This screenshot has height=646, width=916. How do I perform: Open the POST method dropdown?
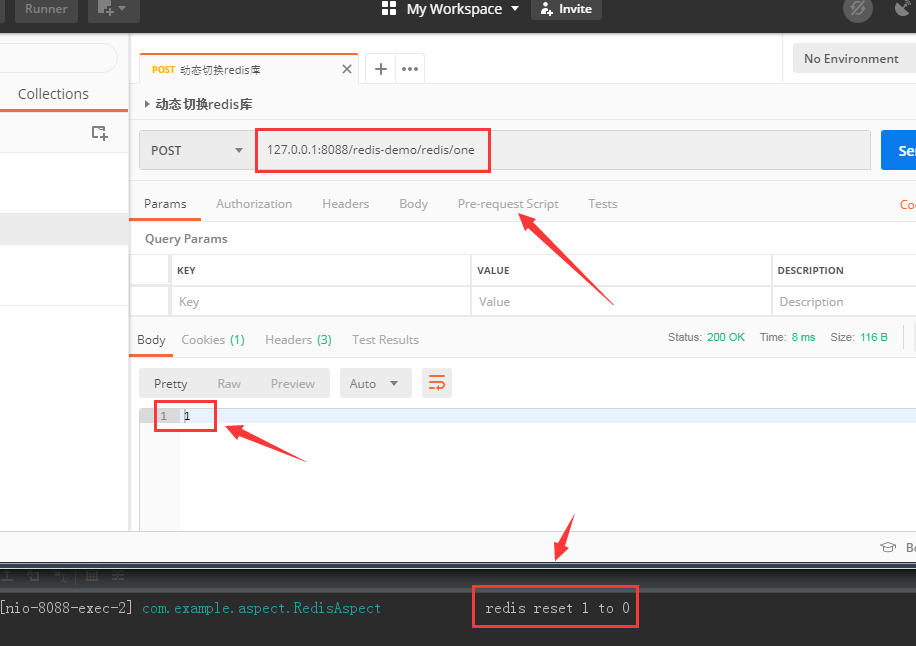[197, 151]
